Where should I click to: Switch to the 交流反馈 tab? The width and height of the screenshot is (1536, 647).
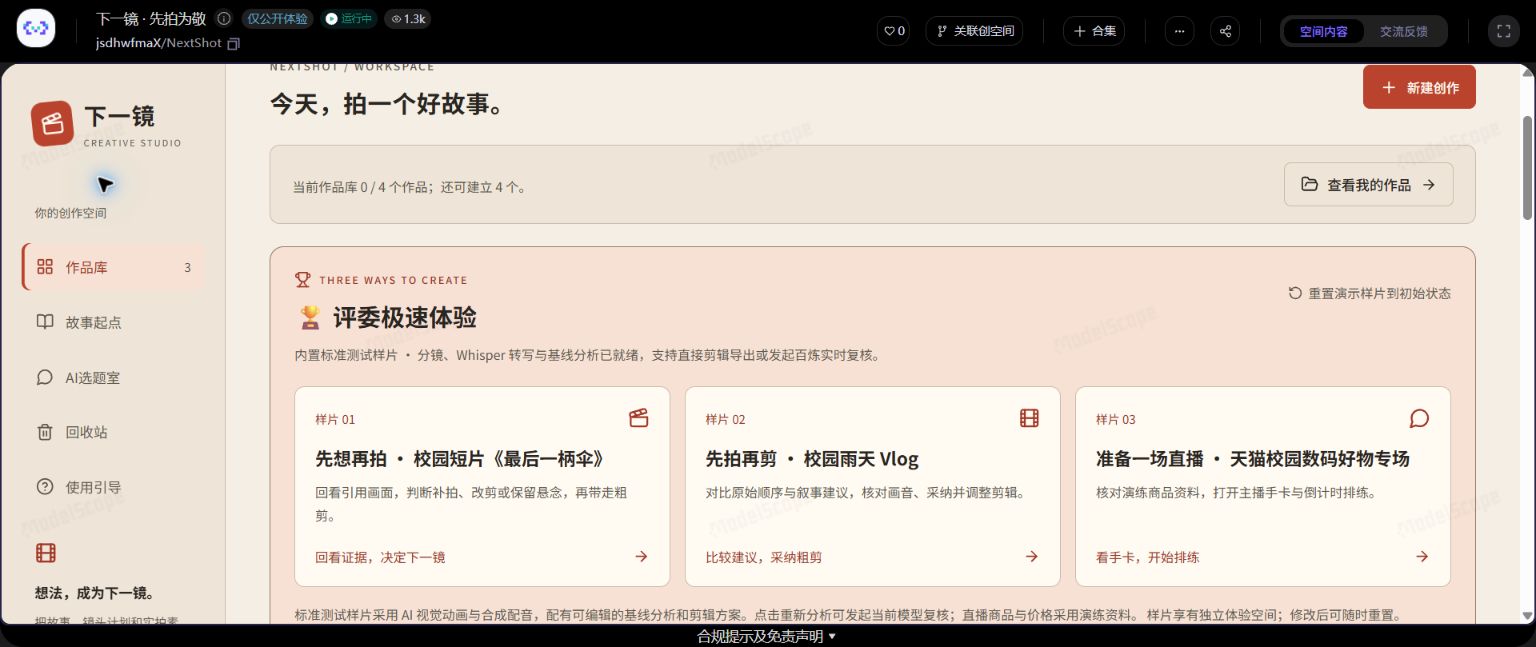(x=1404, y=31)
